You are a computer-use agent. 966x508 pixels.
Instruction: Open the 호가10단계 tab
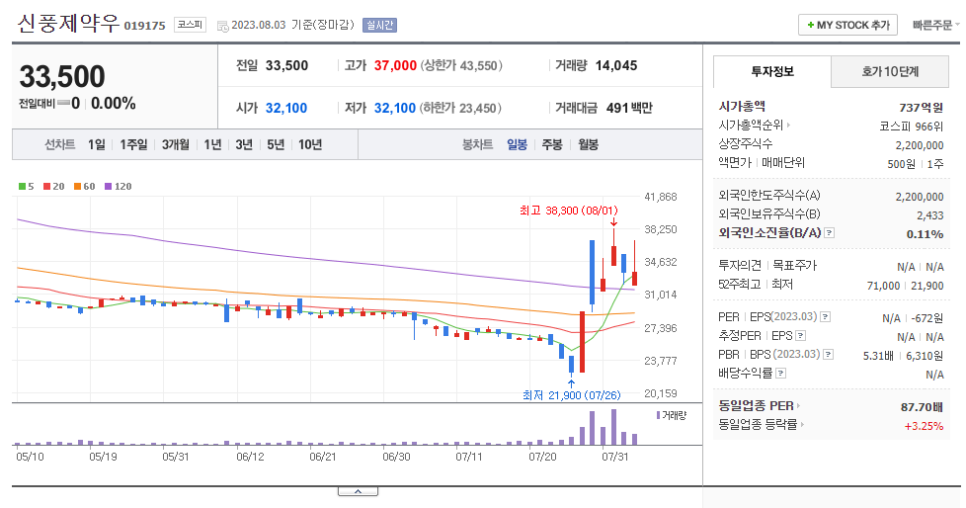(x=890, y=71)
